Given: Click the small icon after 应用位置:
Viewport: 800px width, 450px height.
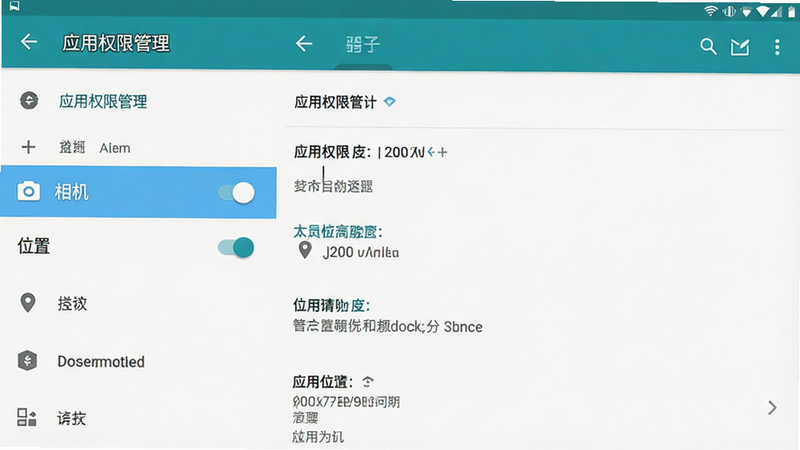Looking at the screenshot, I should pyautogui.click(x=368, y=382).
